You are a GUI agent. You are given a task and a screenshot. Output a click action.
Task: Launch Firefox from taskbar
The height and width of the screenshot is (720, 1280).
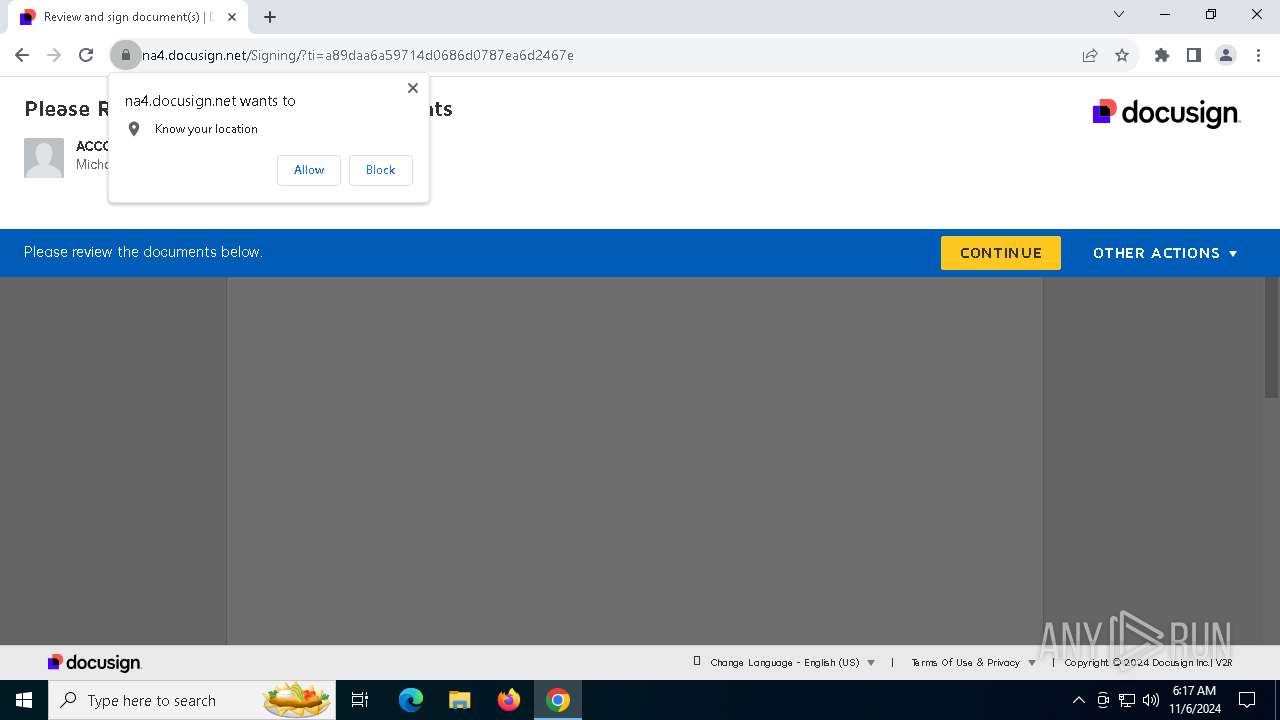click(509, 700)
